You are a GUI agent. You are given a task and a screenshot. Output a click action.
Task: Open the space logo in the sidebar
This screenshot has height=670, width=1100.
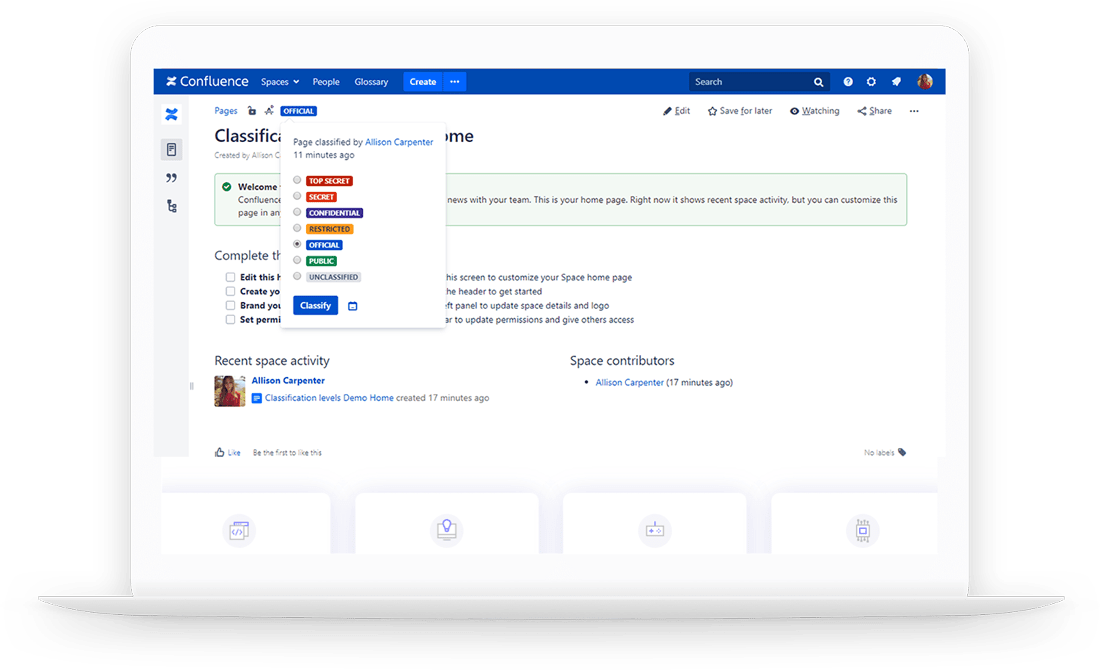(171, 114)
